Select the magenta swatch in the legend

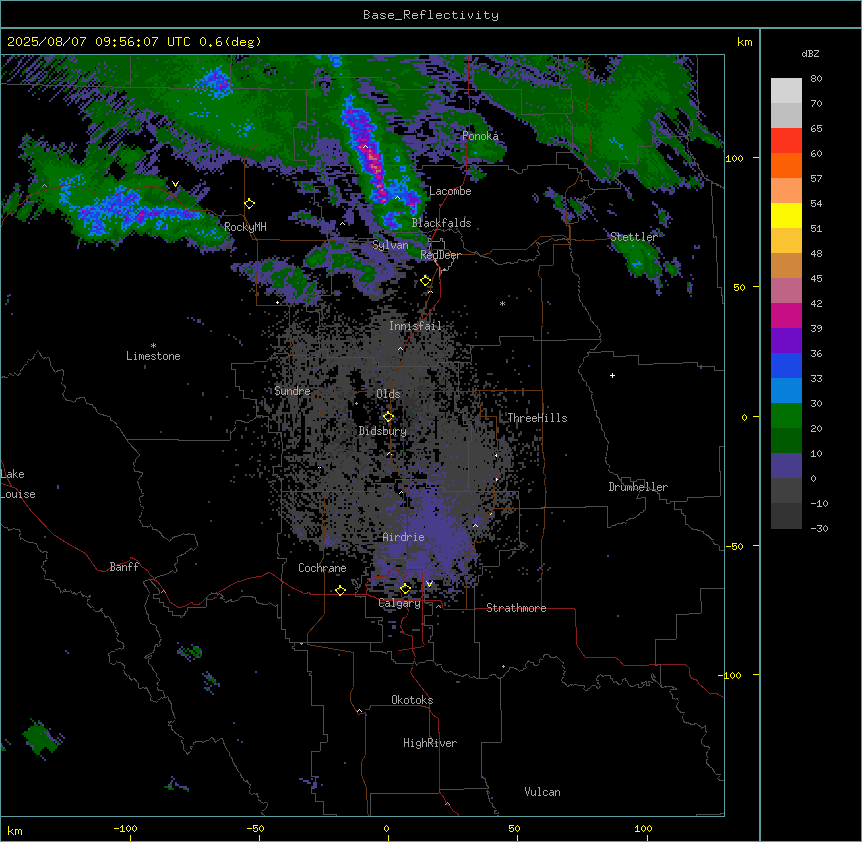point(786,315)
